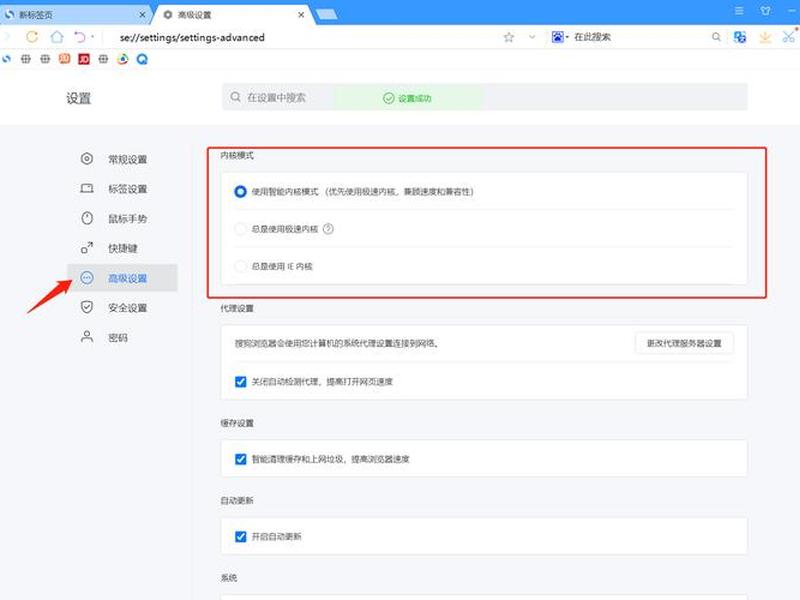Click the 更改代理服务器设置 button
800x600 pixels.
[x=684, y=343]
